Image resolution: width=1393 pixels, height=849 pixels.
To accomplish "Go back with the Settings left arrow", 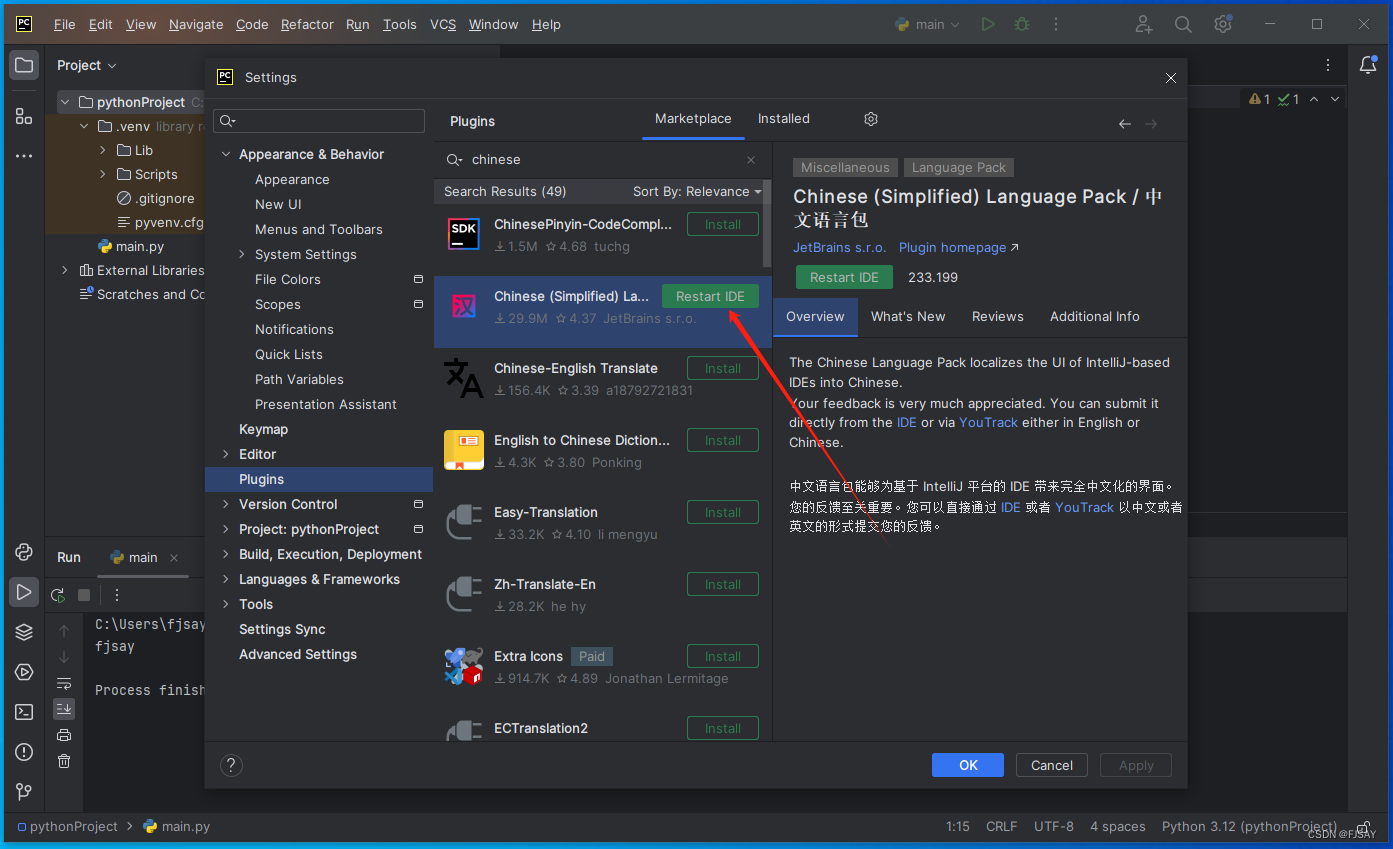I will tap(1125, 124).
